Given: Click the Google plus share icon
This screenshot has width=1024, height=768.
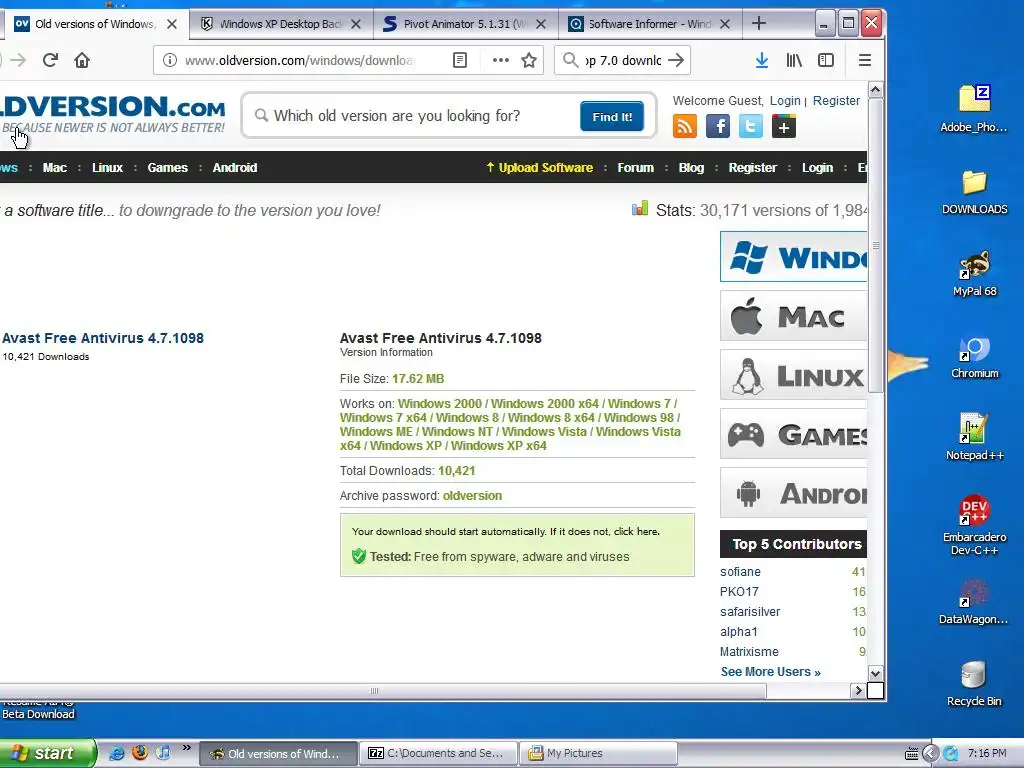Looking at the screenshot, I should point(784,126).
